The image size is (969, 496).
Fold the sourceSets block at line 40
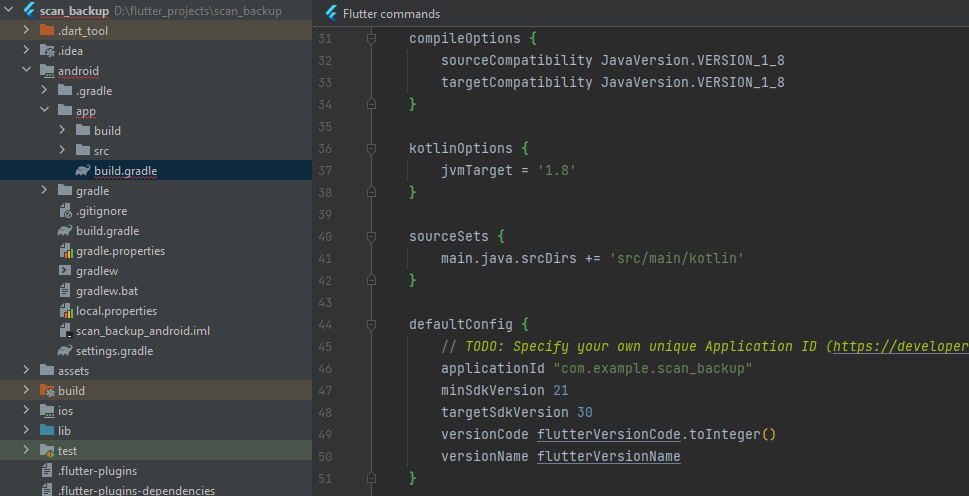pos(371,236)
